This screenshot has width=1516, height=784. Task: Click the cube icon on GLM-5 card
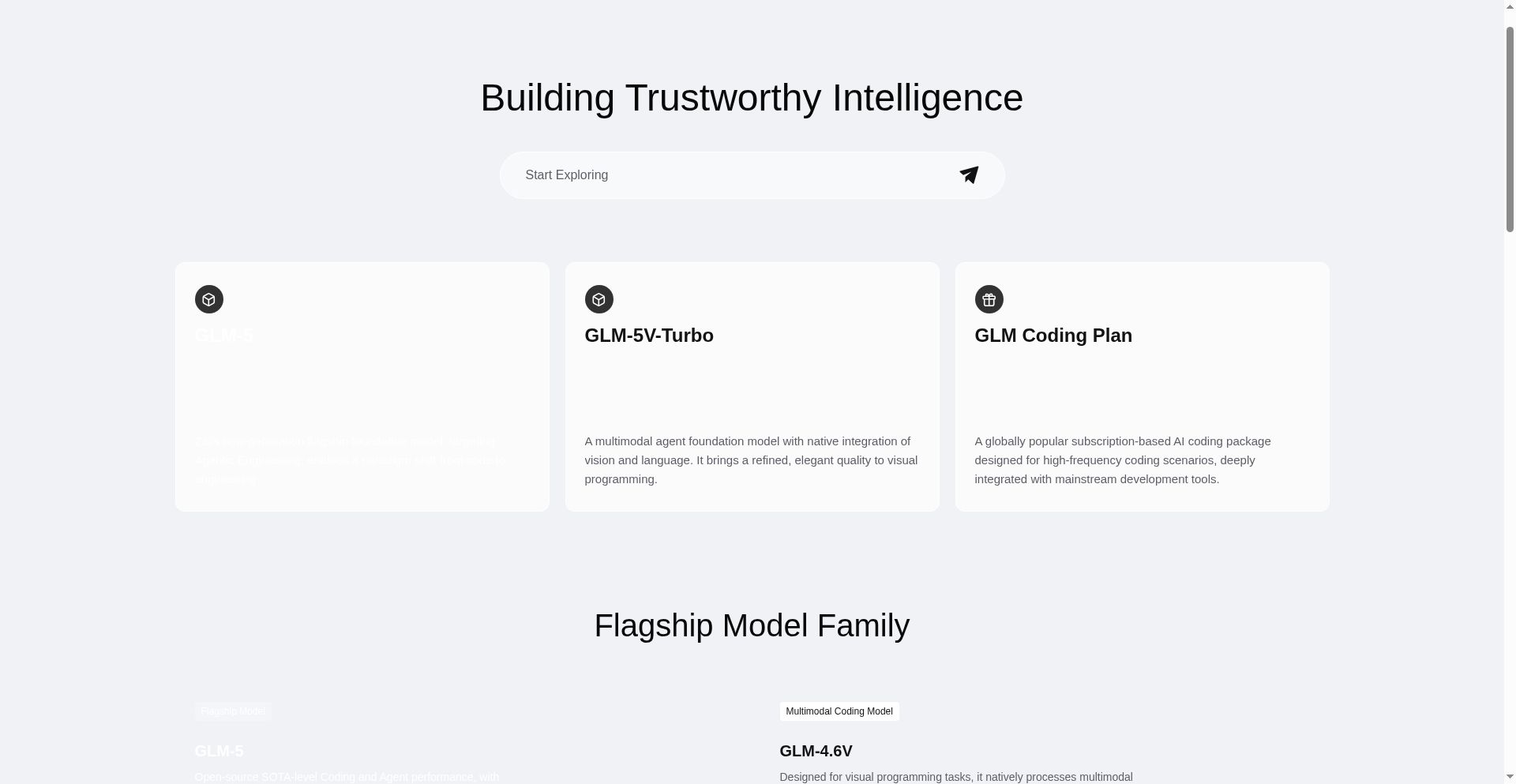pyautogui.click(x=209, y=299)
